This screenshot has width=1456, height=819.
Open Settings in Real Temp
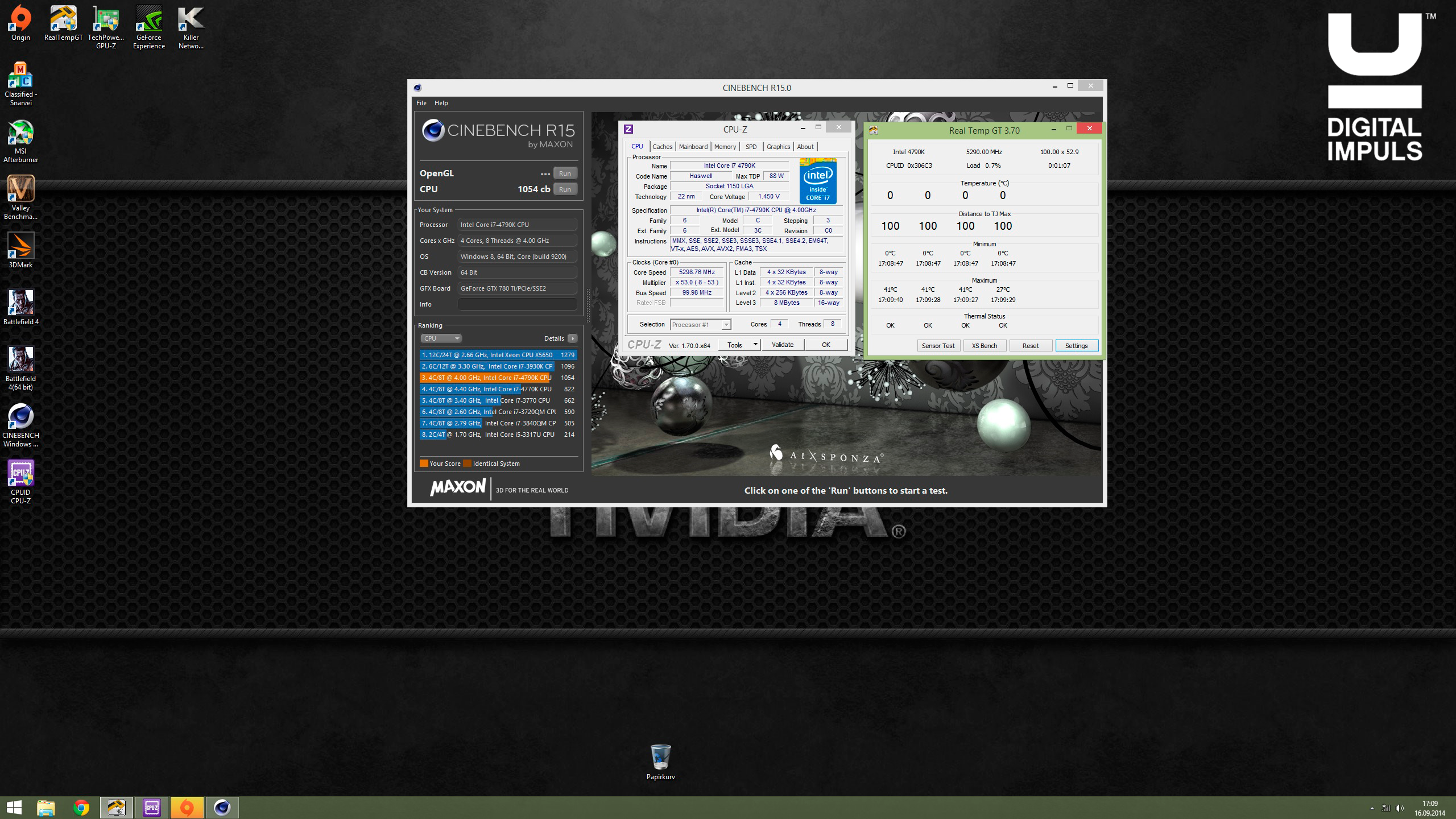tap(1077, 346)
